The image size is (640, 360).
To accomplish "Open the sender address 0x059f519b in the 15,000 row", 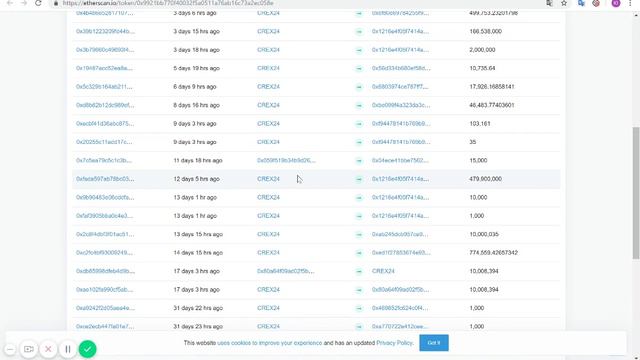I will tap(286, 160).
